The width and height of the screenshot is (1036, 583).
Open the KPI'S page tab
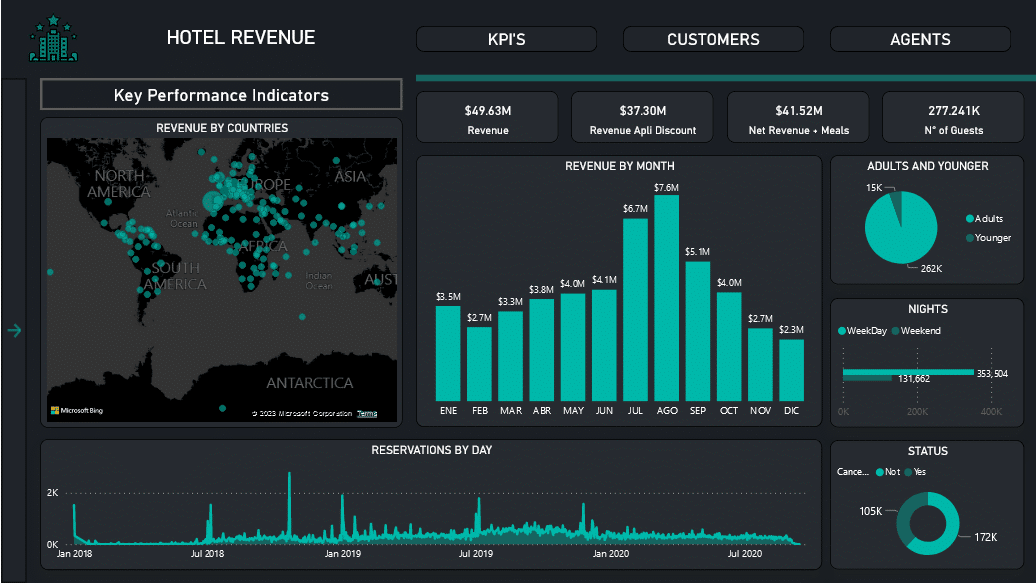506,39
